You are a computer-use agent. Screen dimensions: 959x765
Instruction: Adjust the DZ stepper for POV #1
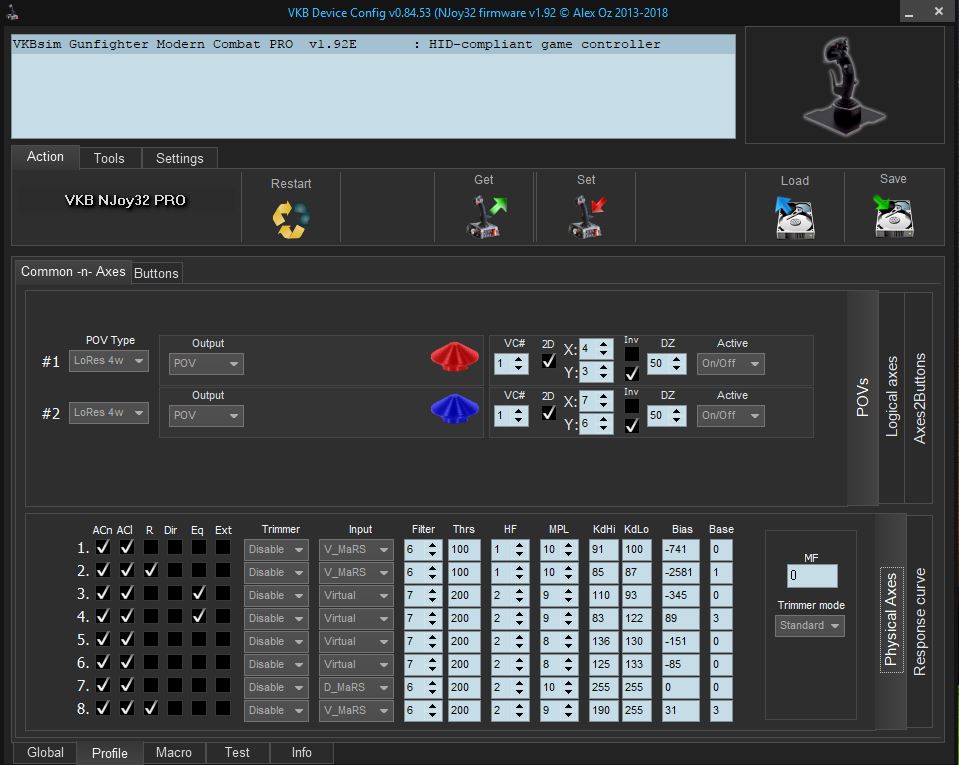pos(676,363)
